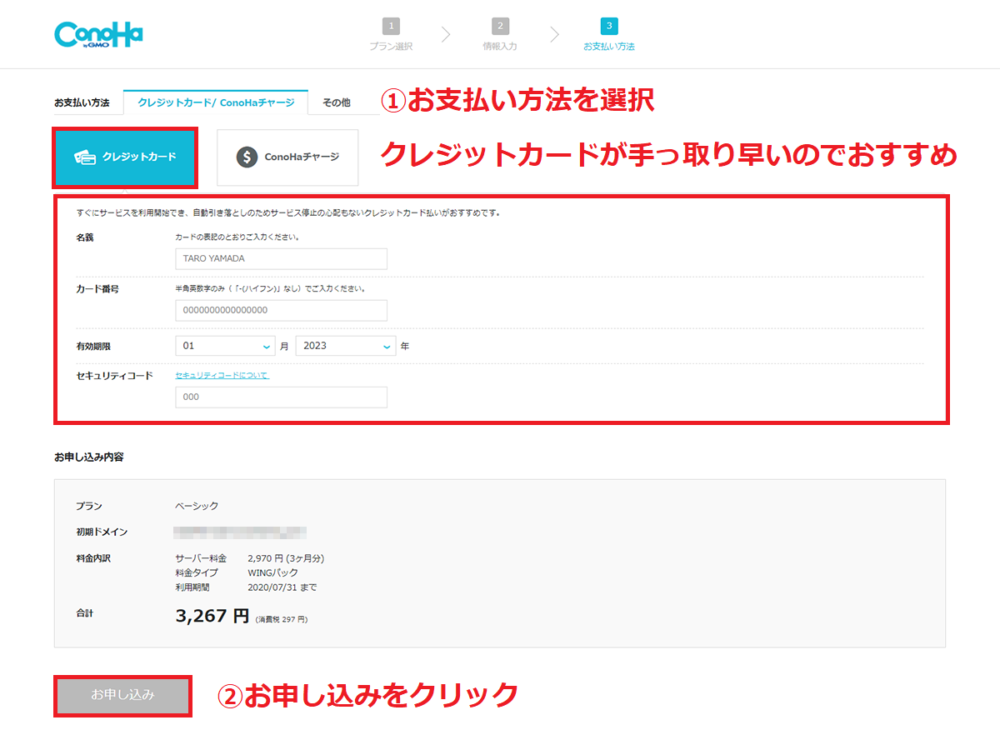Screen dimensions: 1000x750
Task: Switch to the その他 tab
Action: pyautogui.click(x=336, y=103)
